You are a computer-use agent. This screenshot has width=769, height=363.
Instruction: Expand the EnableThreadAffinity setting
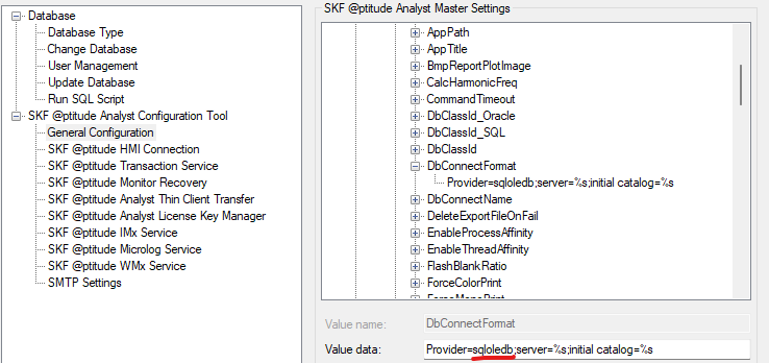click(415, 249)
